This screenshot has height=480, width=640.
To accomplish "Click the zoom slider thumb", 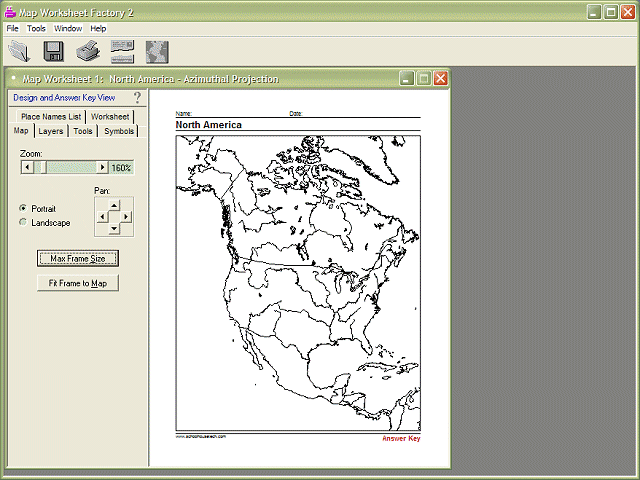I will (40, 167).
